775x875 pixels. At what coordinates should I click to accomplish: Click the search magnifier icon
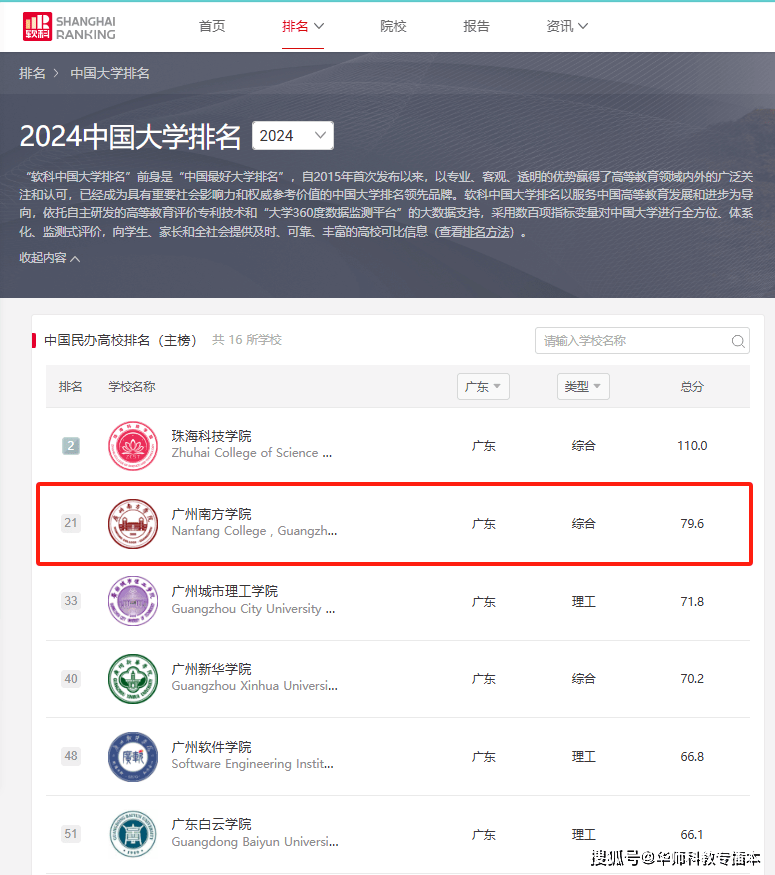[738, 341]
